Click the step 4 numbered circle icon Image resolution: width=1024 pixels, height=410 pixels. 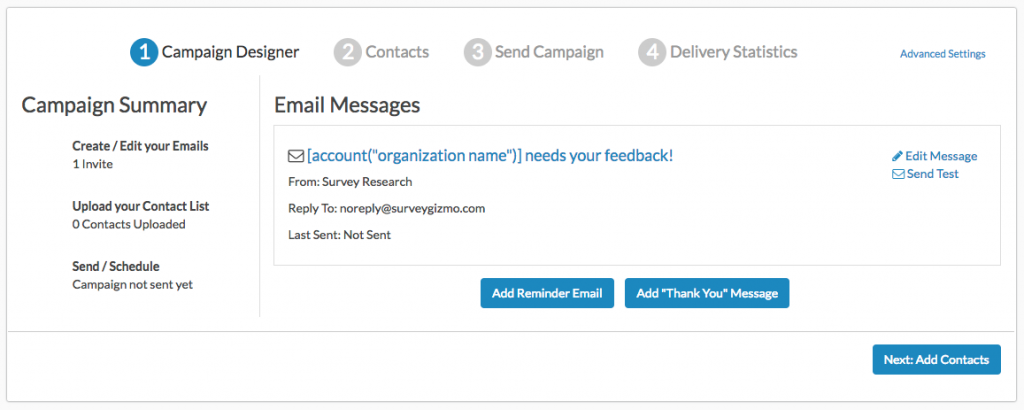click(x=652, y=52)
